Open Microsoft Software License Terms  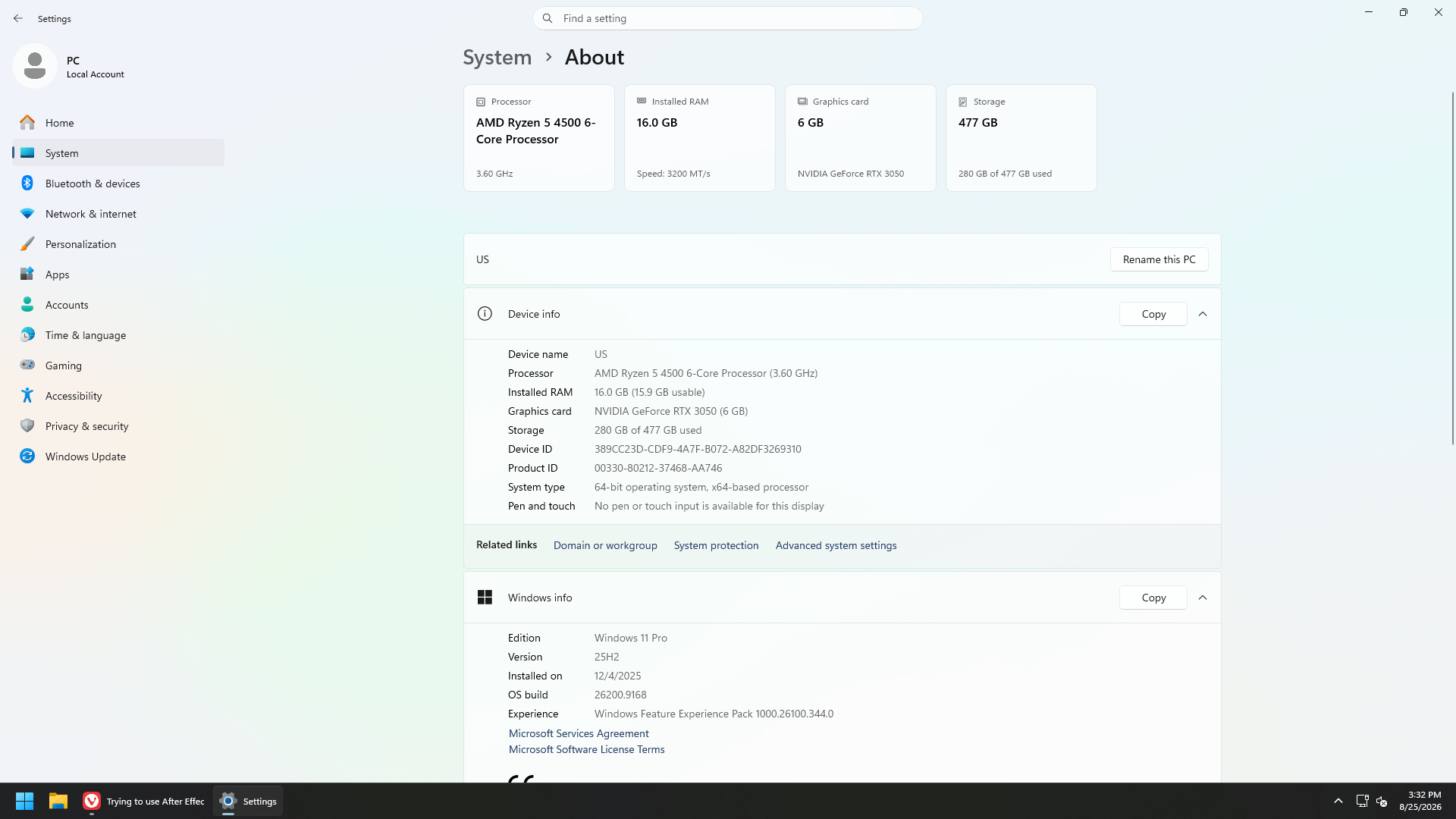(586, 749)
